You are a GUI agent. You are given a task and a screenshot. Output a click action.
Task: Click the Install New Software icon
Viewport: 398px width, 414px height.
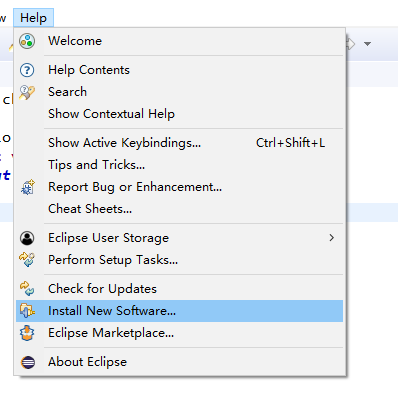point(27,311)
